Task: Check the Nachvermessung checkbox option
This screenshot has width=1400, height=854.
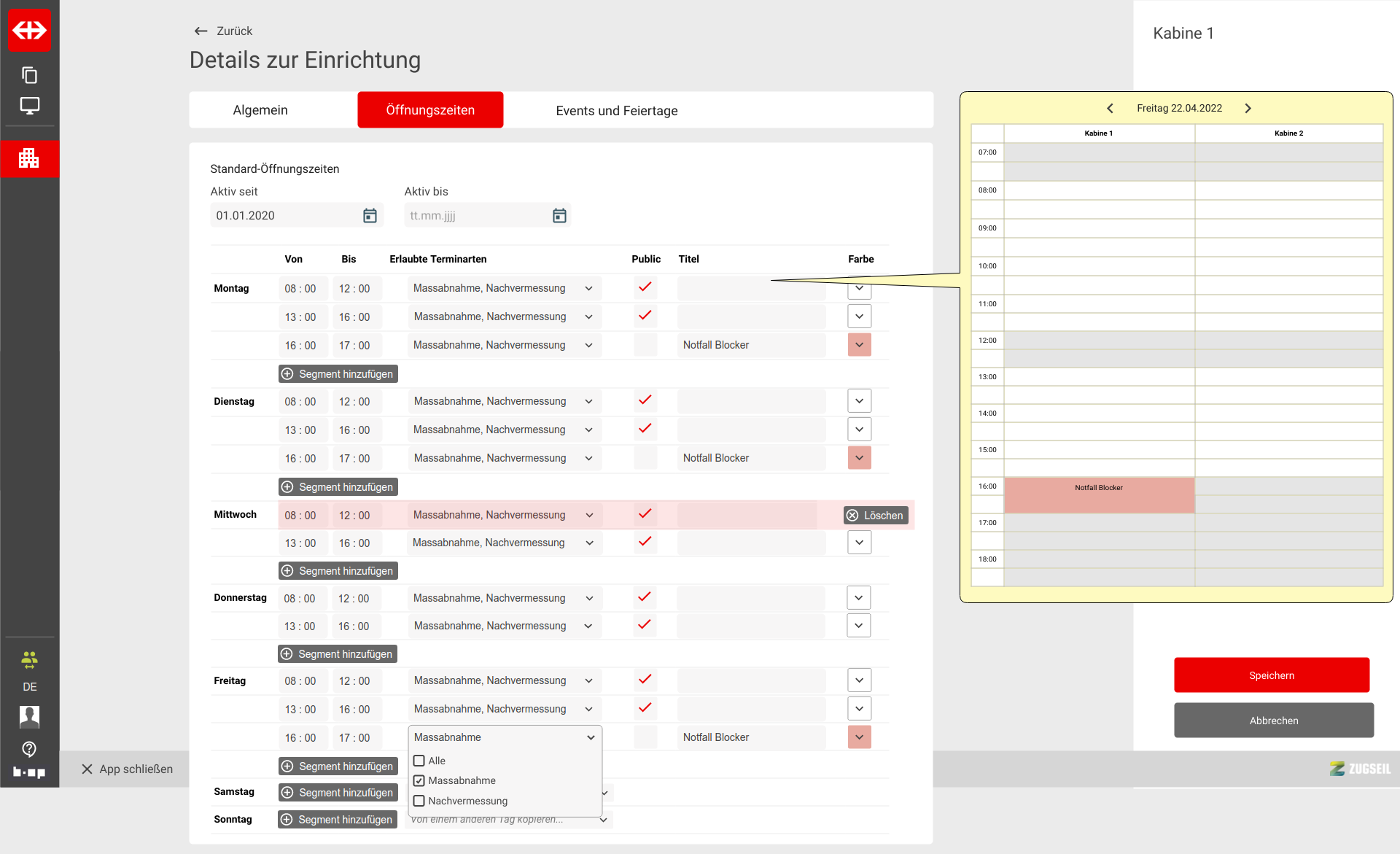Action: pos(419,801)
